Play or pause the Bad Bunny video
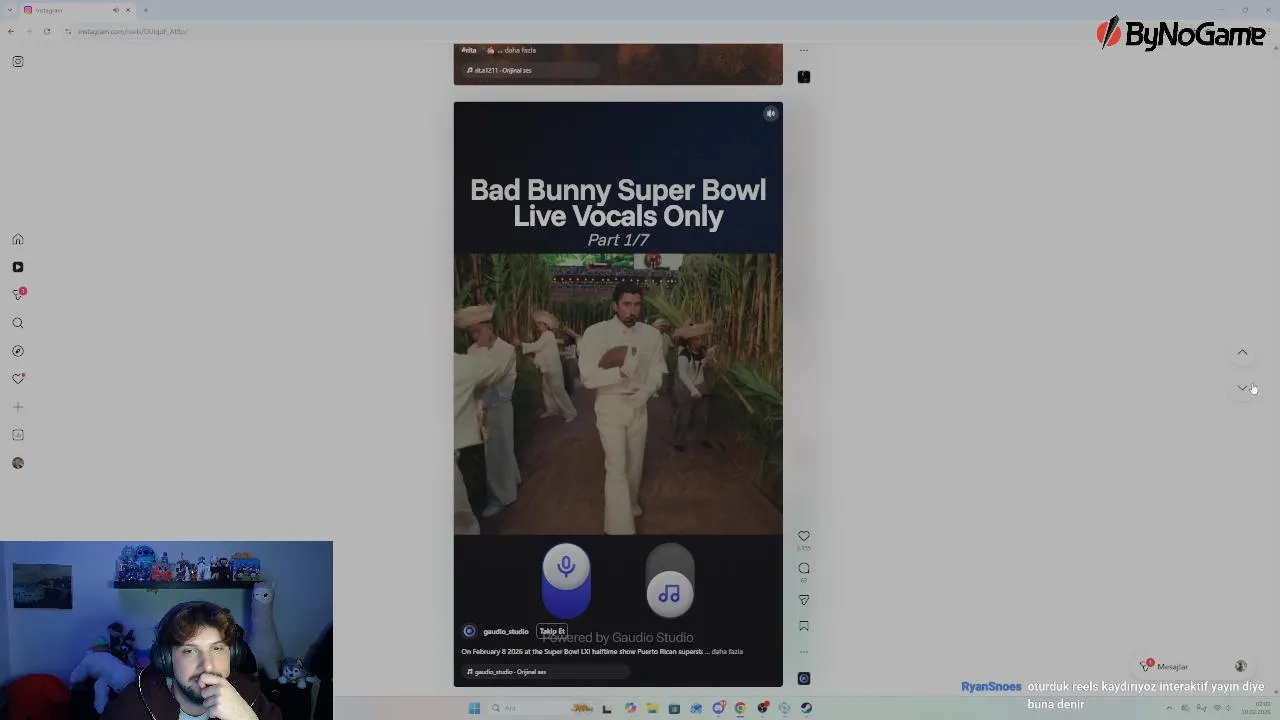 pyautogui.click(x=618, y=394)
